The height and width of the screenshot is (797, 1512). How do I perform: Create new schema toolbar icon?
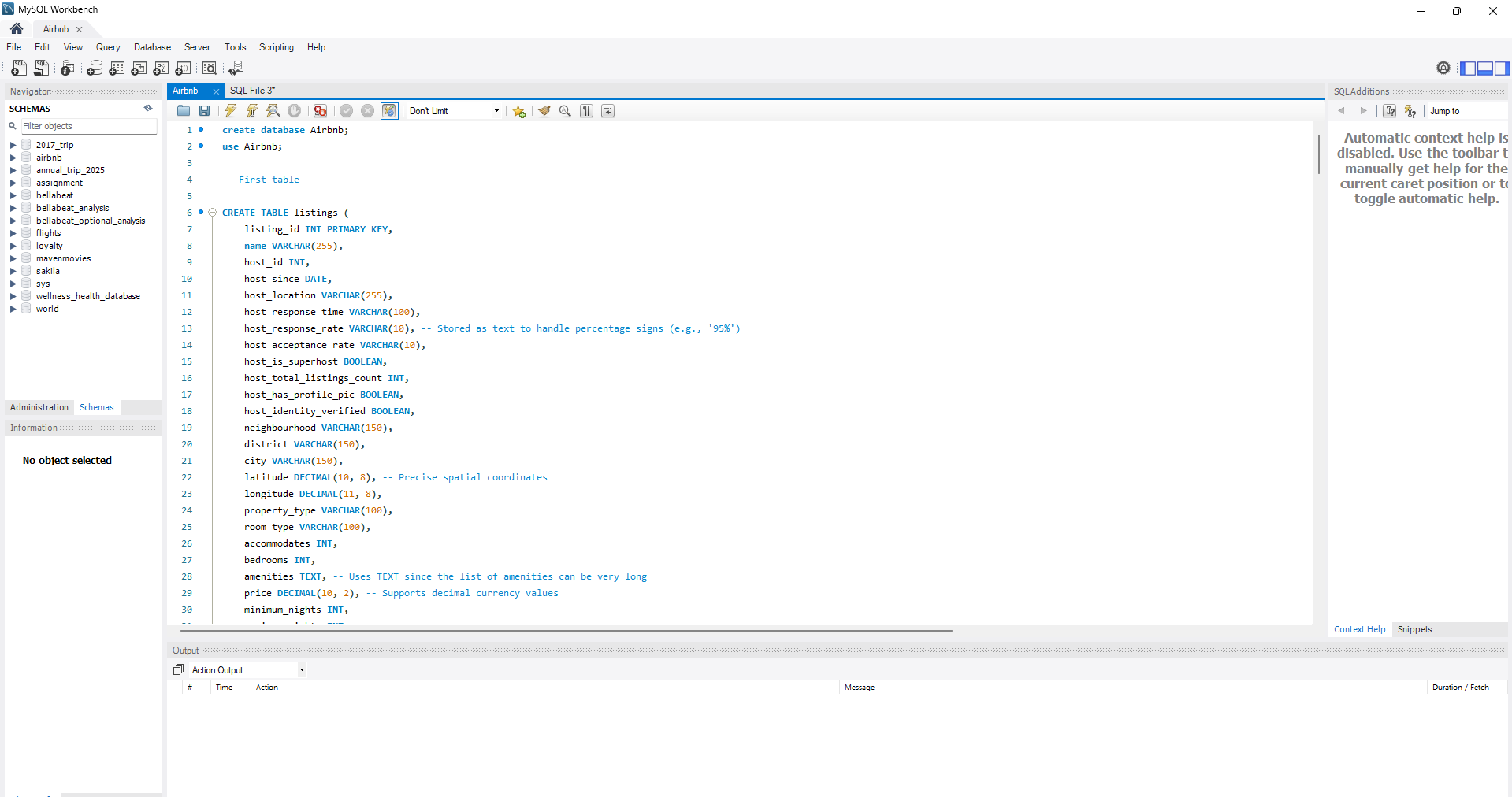pos(95,69)
